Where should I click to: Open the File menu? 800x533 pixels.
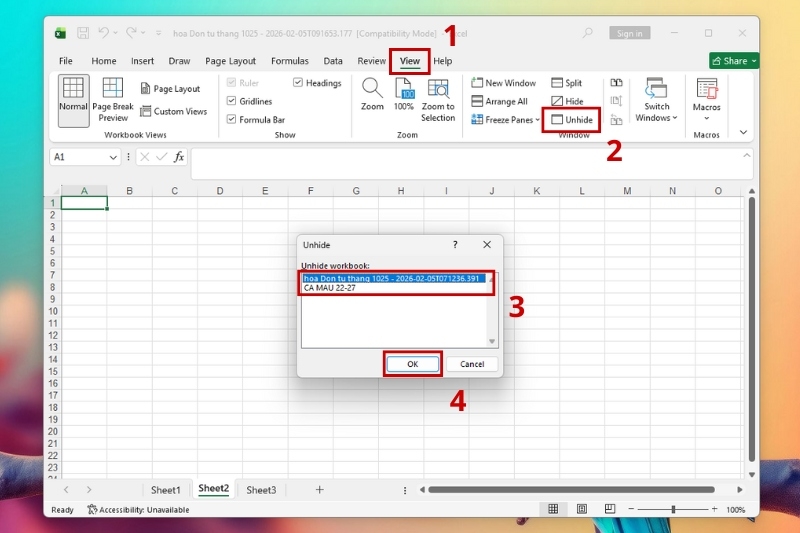[x=66, y=61]
